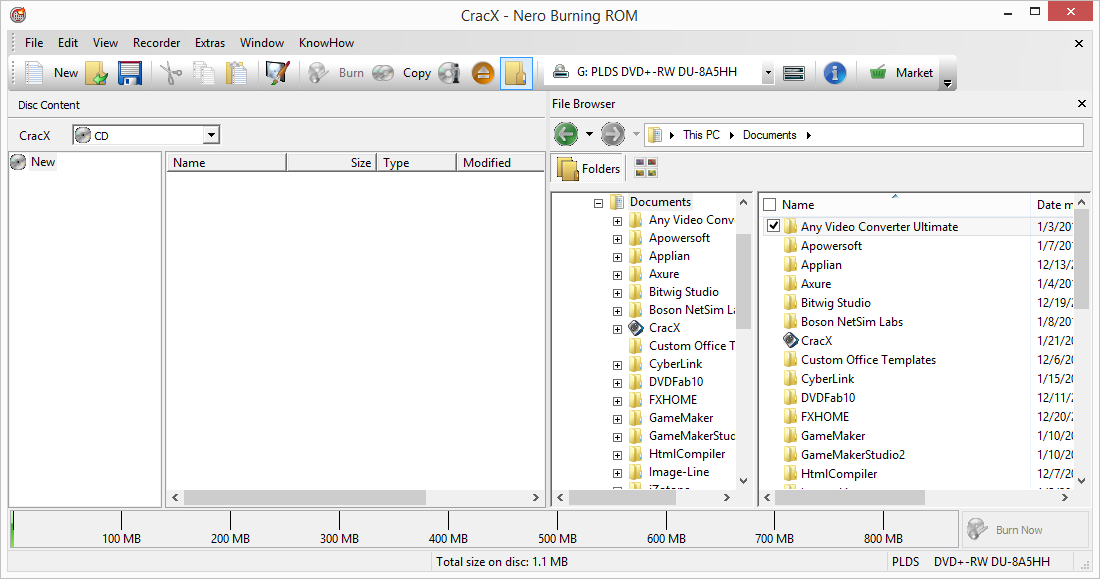1100x579 pixels.
Task: Close the File Browser panel
Action: click(1082, 104)
